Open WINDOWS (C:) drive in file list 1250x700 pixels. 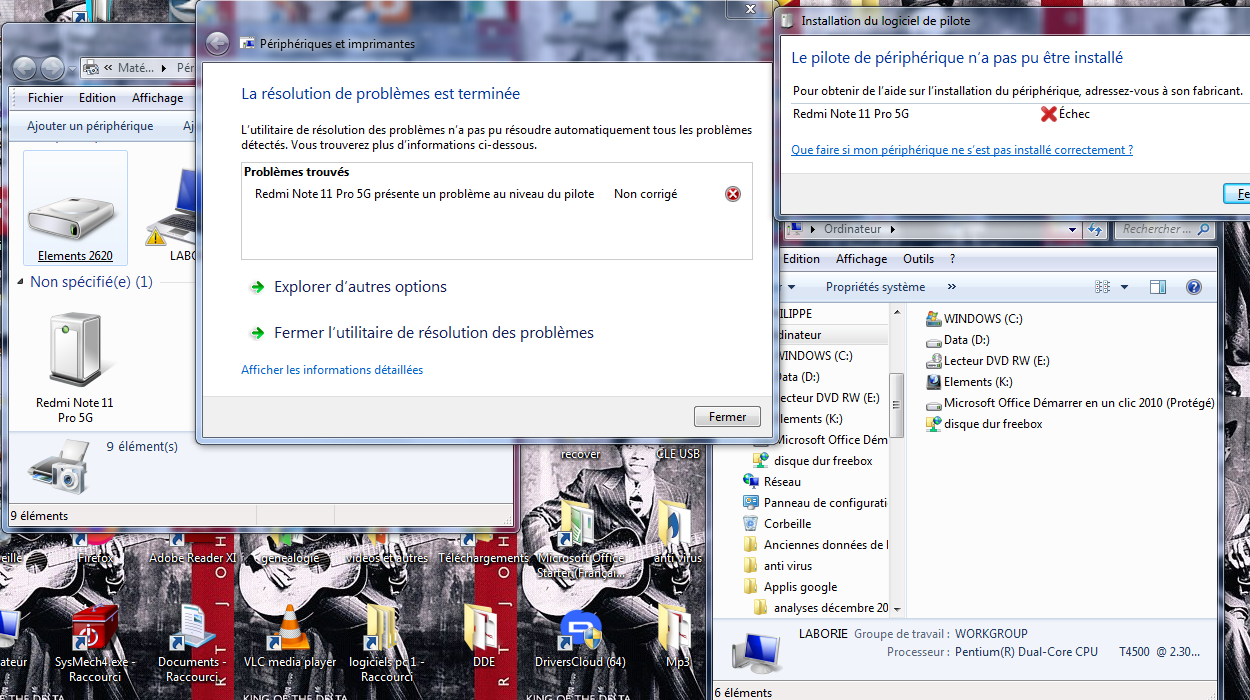click(x=974, y=319)
